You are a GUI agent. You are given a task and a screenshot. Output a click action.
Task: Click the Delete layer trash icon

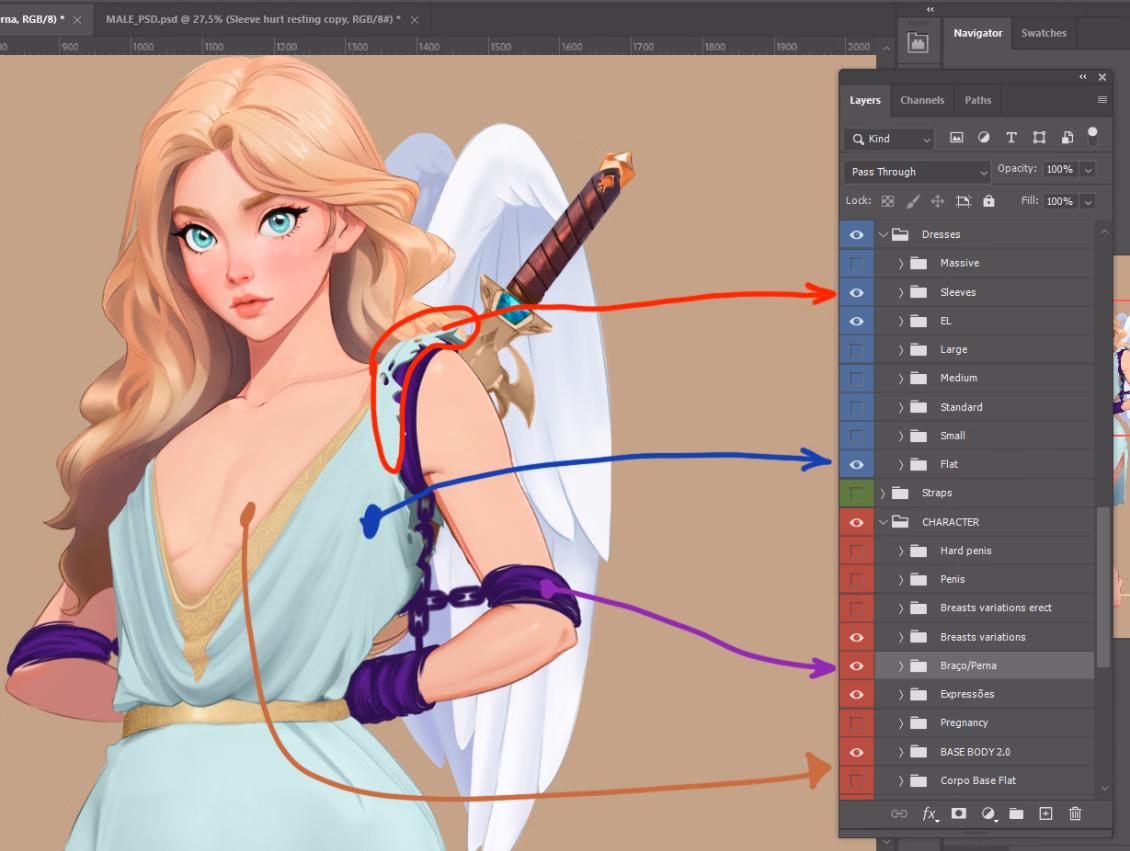click(1075, 814)
